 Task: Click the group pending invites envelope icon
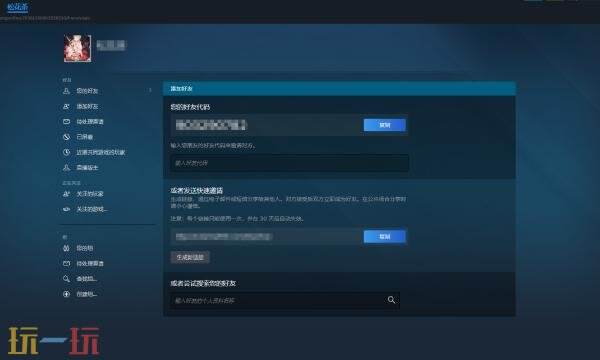66,264
